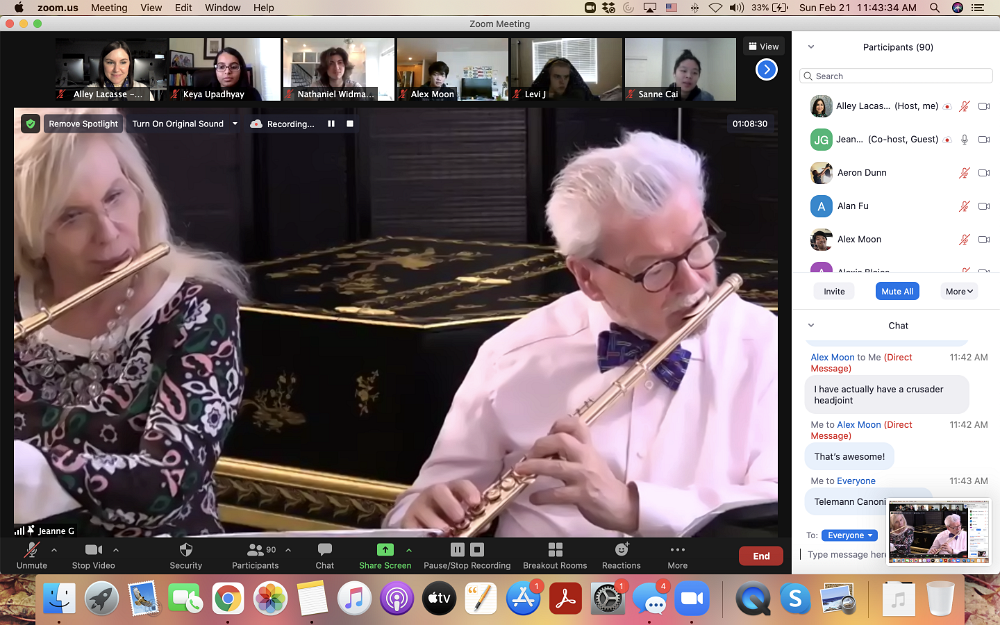Open the Reactions smiley icon

(622, 549)
